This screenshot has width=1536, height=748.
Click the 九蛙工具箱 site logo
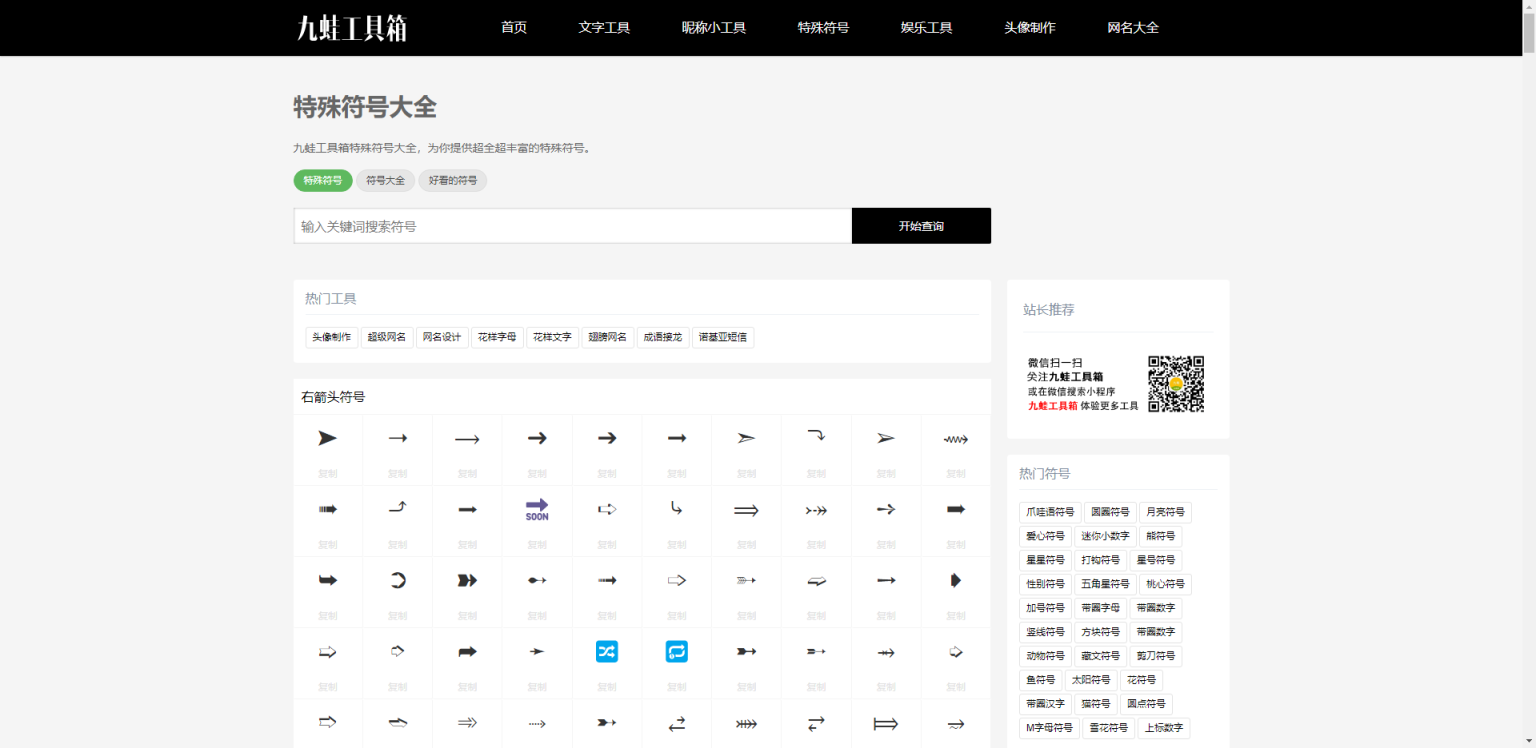pos(352,27)
